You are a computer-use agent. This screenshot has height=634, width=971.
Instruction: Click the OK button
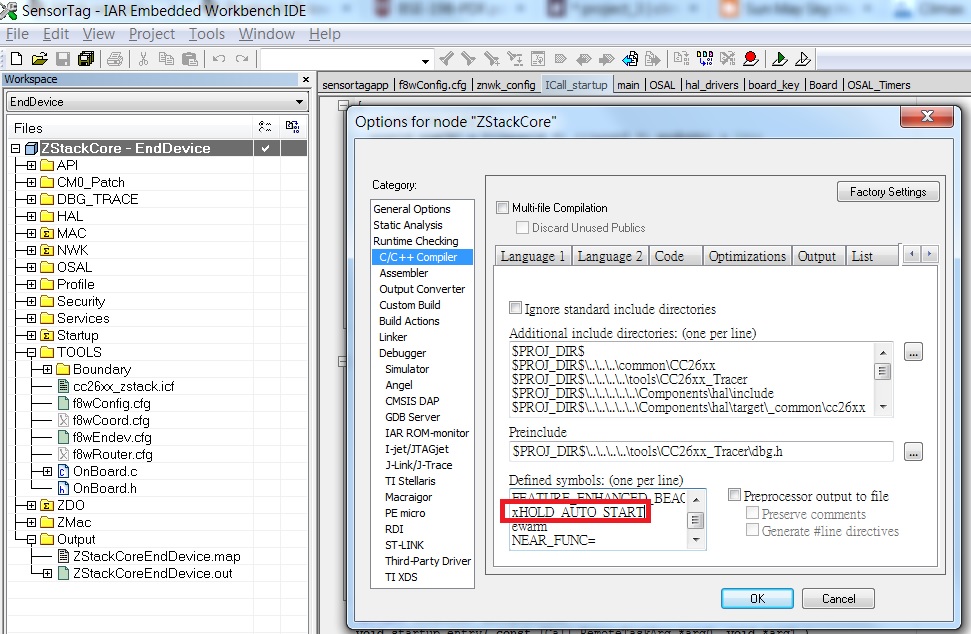coord(757,599)
